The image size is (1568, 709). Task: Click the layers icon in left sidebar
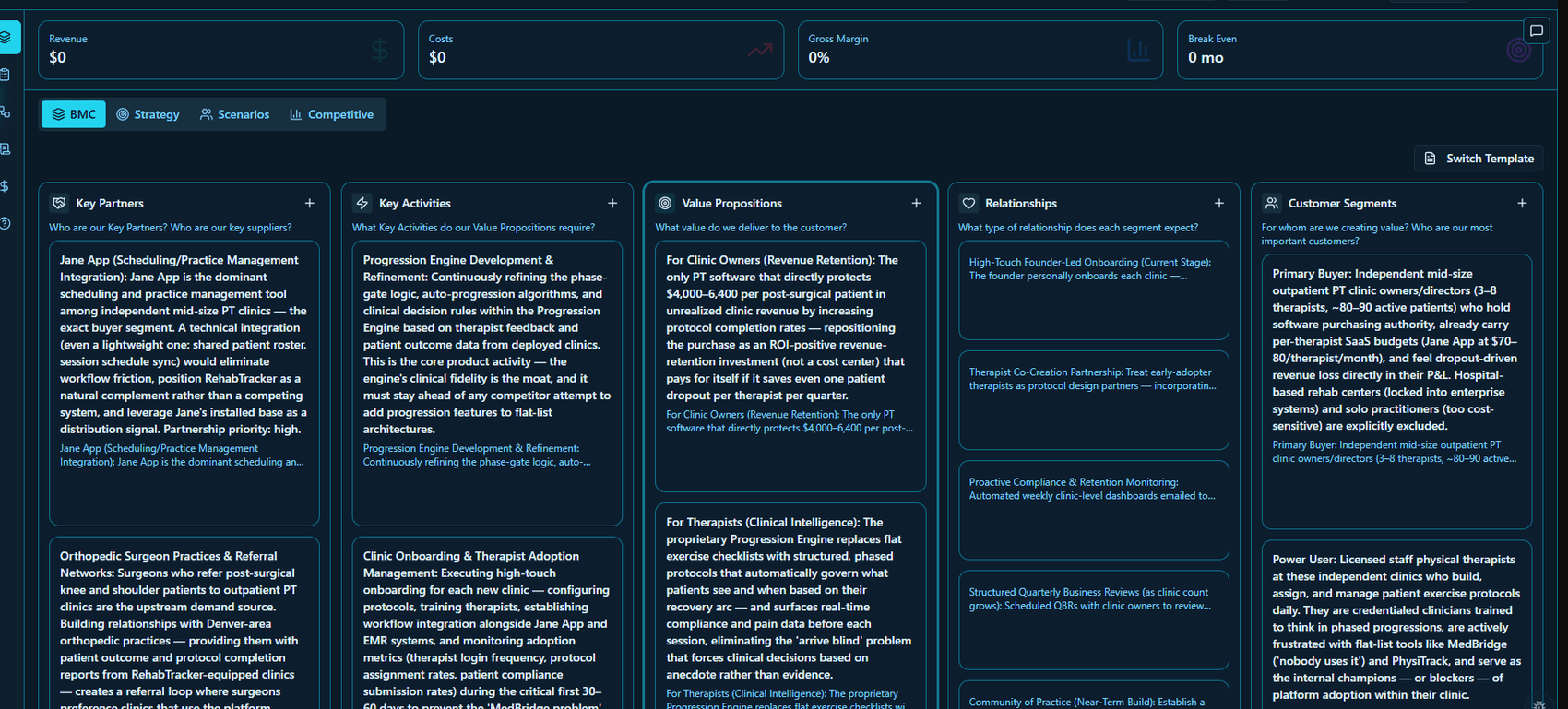coord(6,37)
